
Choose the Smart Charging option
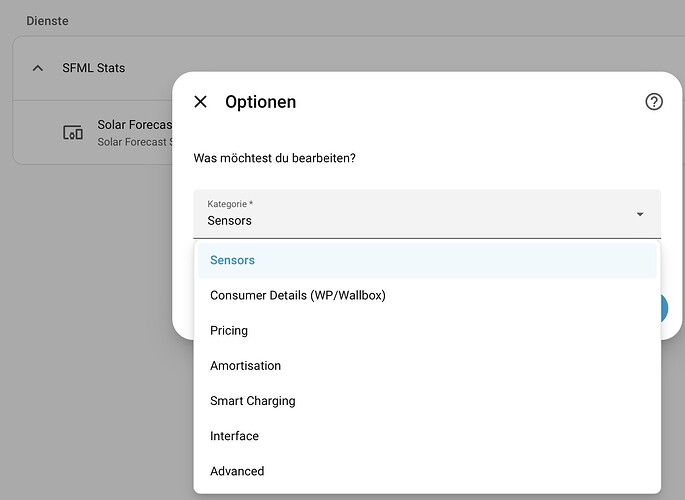427,401
